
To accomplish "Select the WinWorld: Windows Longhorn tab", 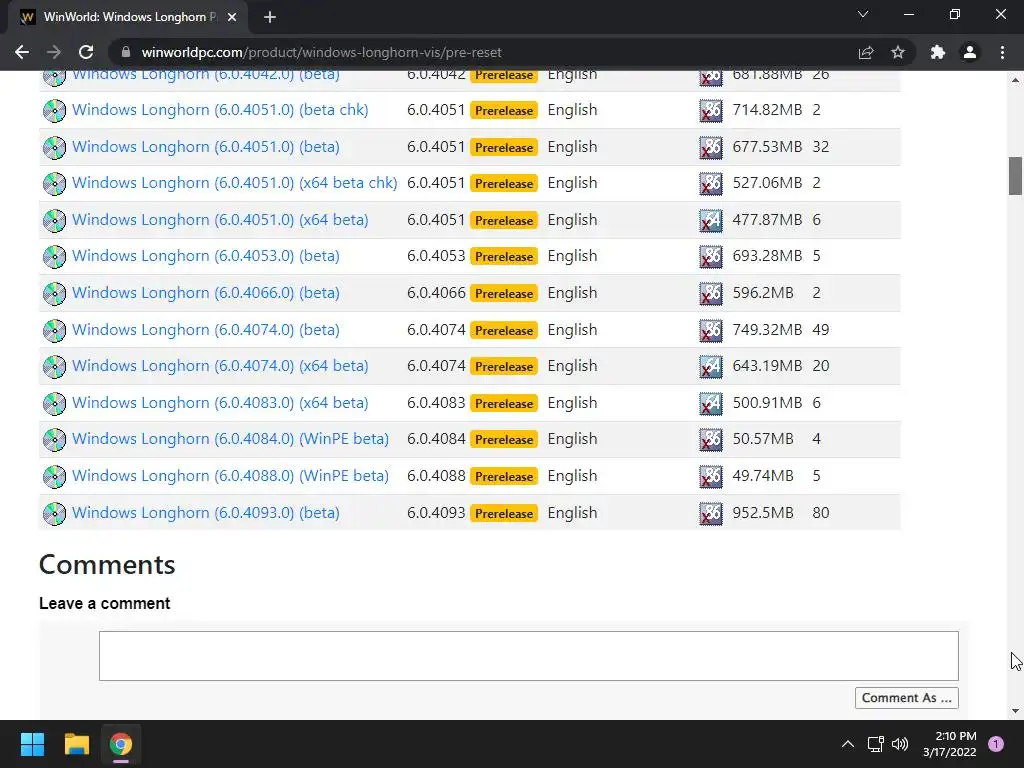I will point(127,17).
